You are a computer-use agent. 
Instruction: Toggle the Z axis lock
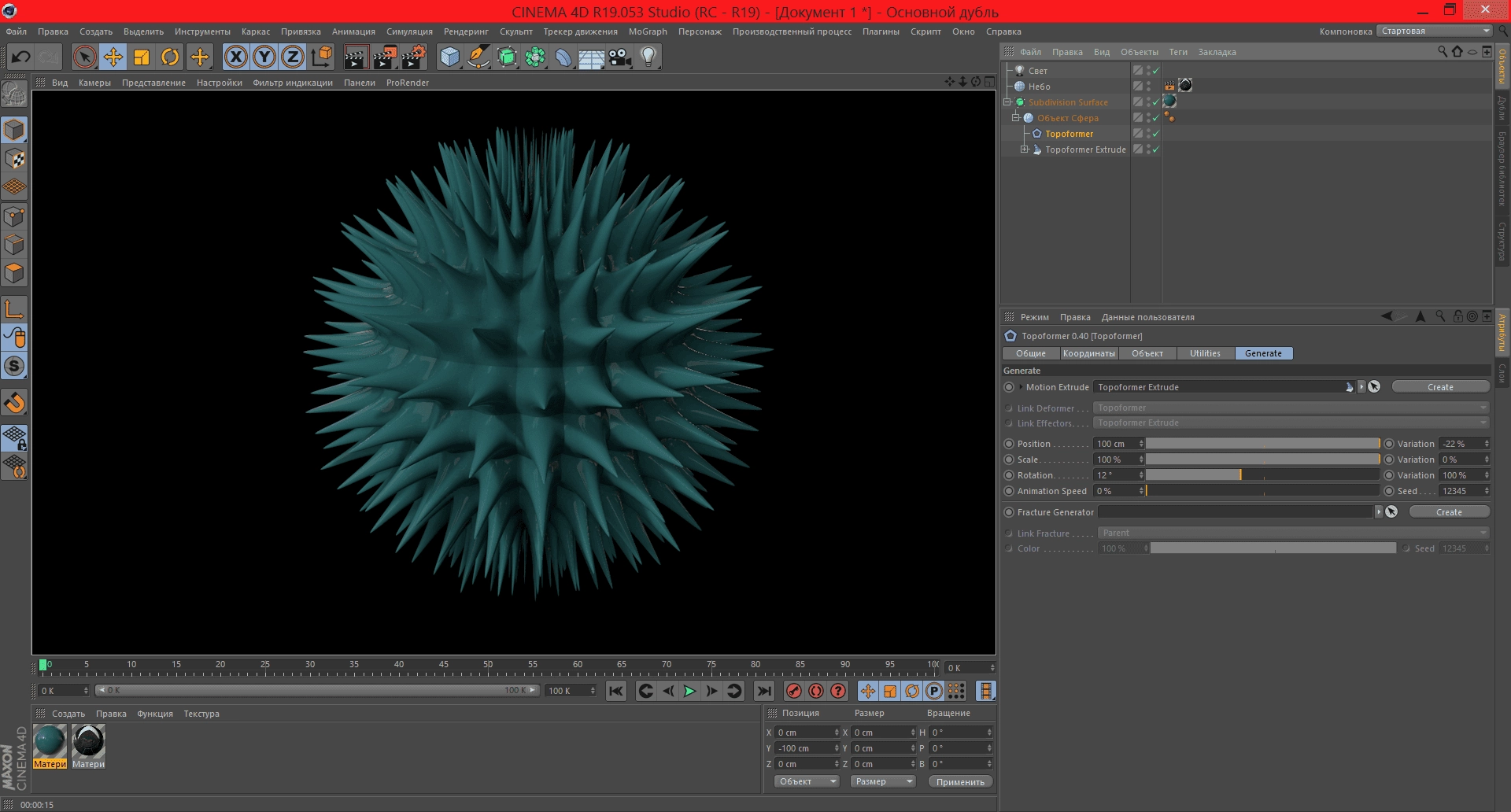[x=293, y=57]
